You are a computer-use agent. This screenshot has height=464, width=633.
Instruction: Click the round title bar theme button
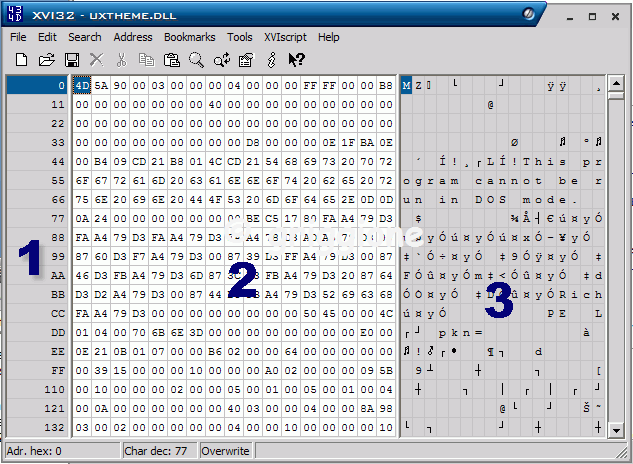tap(528, 14)
